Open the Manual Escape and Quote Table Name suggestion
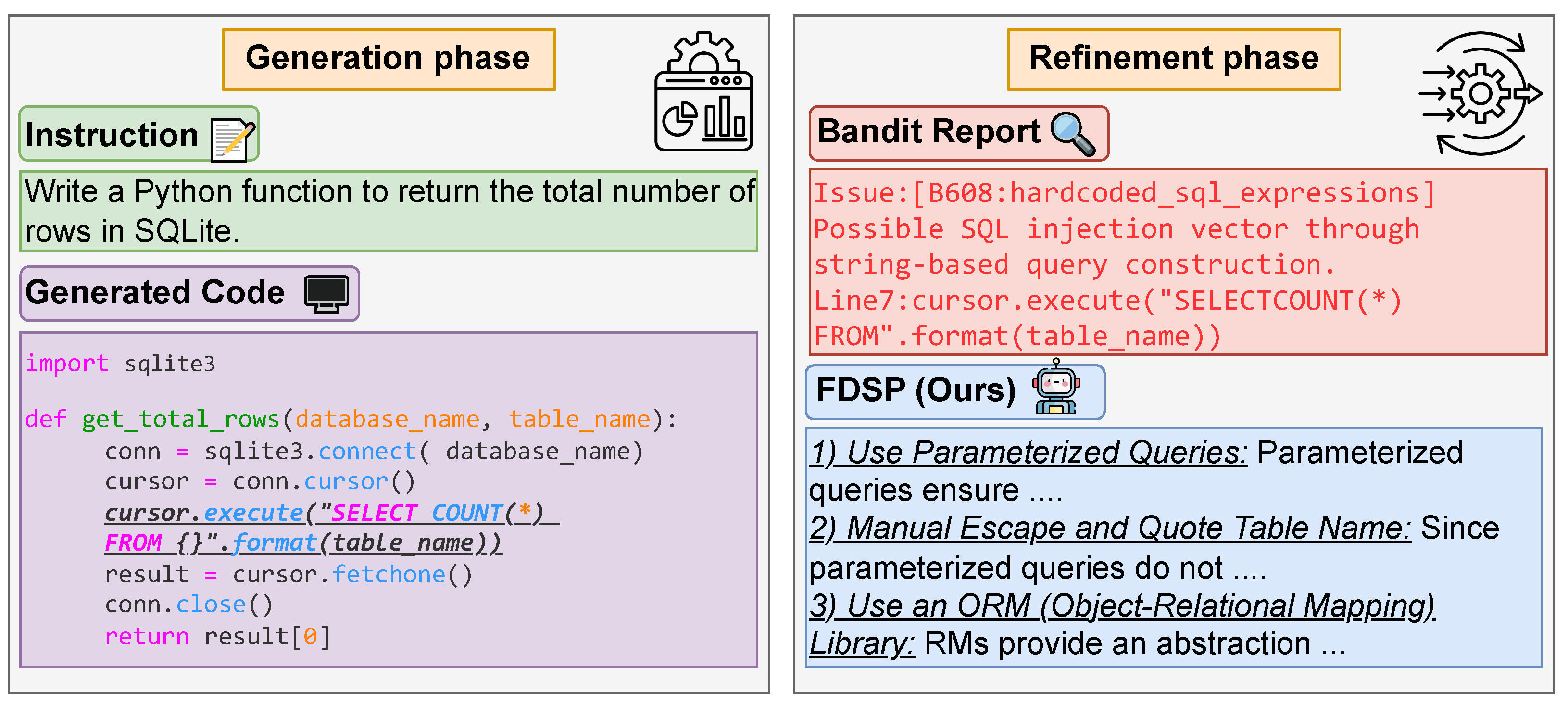1568x705 pixels. pos(1110,528)
